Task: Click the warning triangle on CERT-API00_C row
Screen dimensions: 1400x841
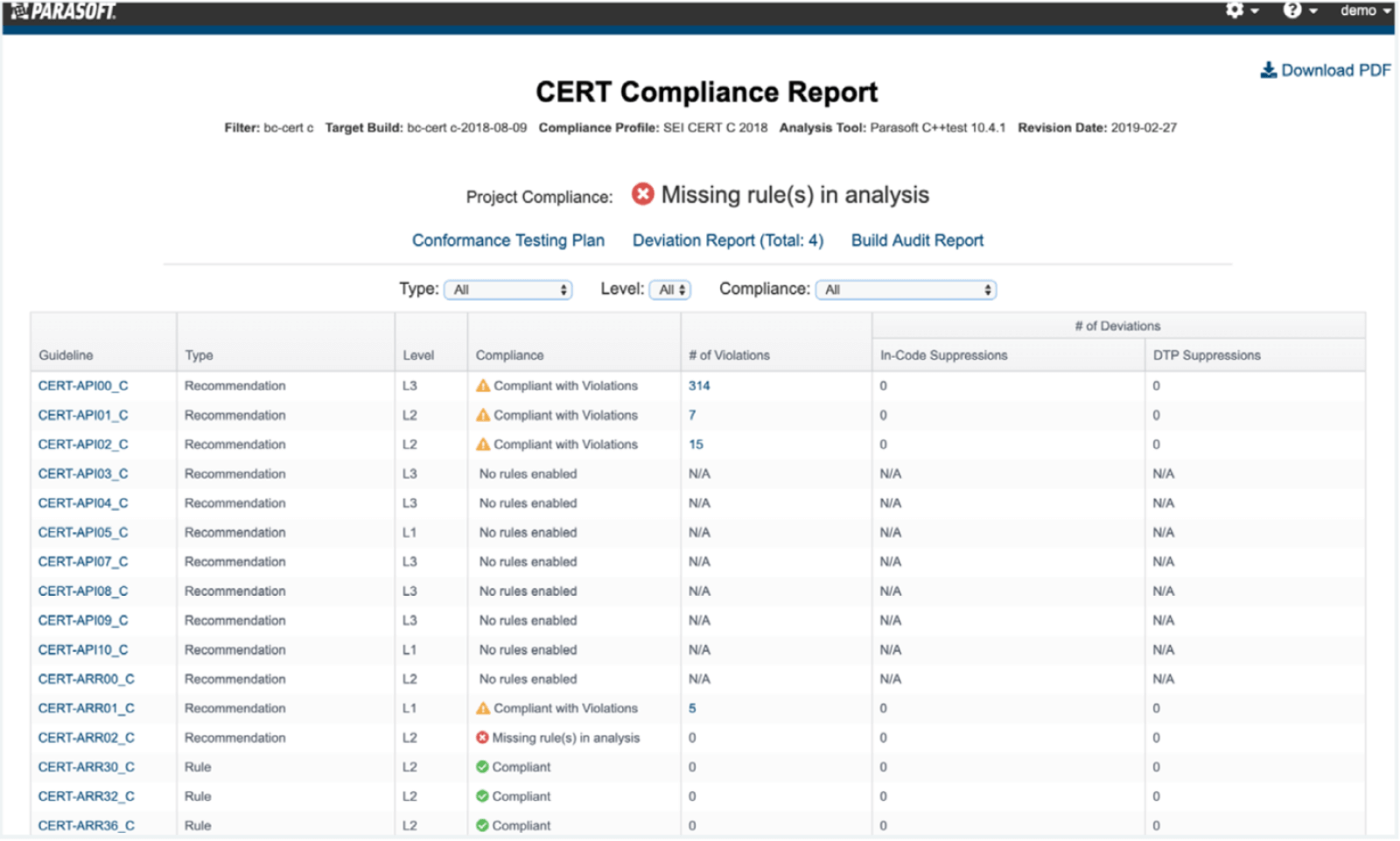Action: [485, 385]
